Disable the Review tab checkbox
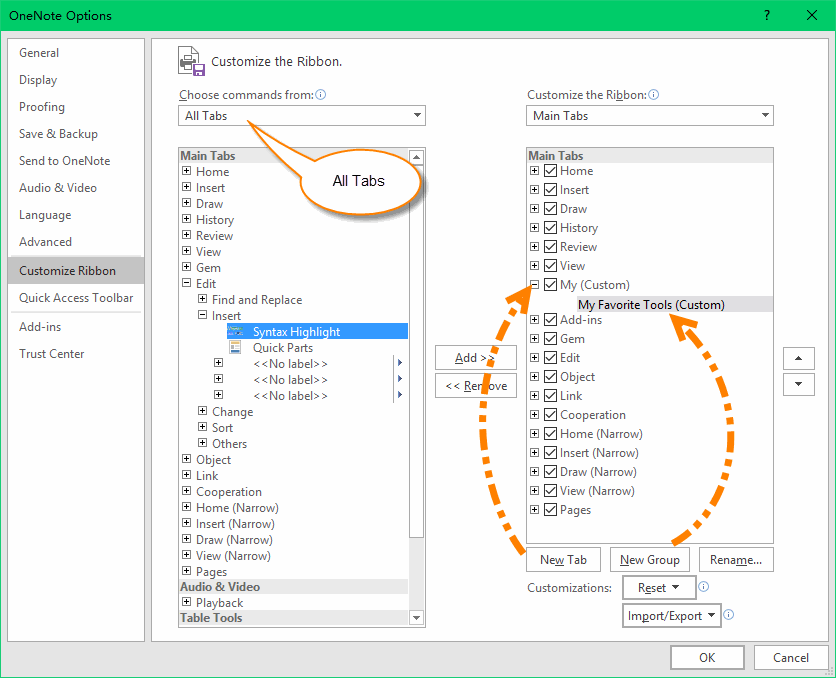 [551, 247]
